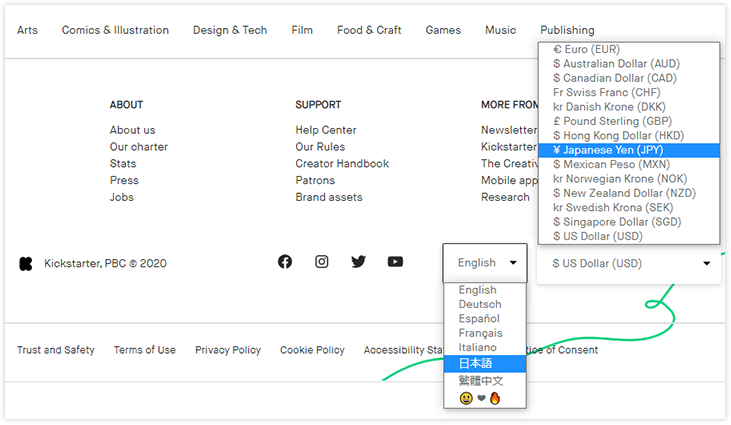Select the emoji language option
The height and width of the screenshot is (425, 731).
[x=480, y=398]
